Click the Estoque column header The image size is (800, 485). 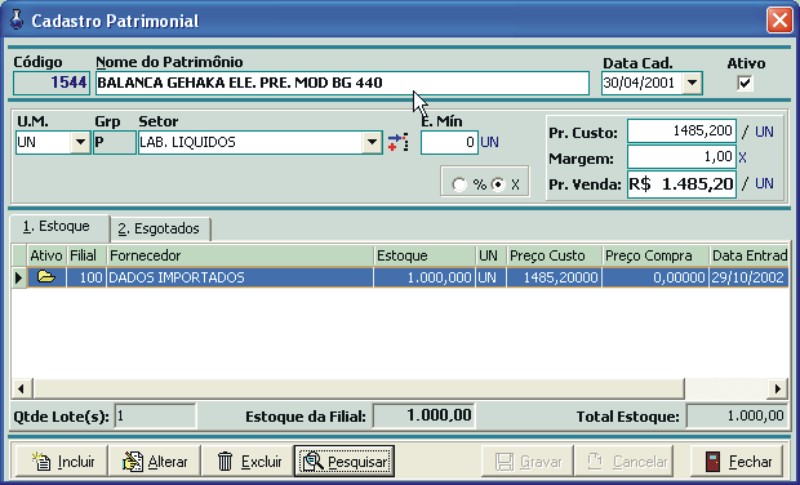click(x=424, y=256)
